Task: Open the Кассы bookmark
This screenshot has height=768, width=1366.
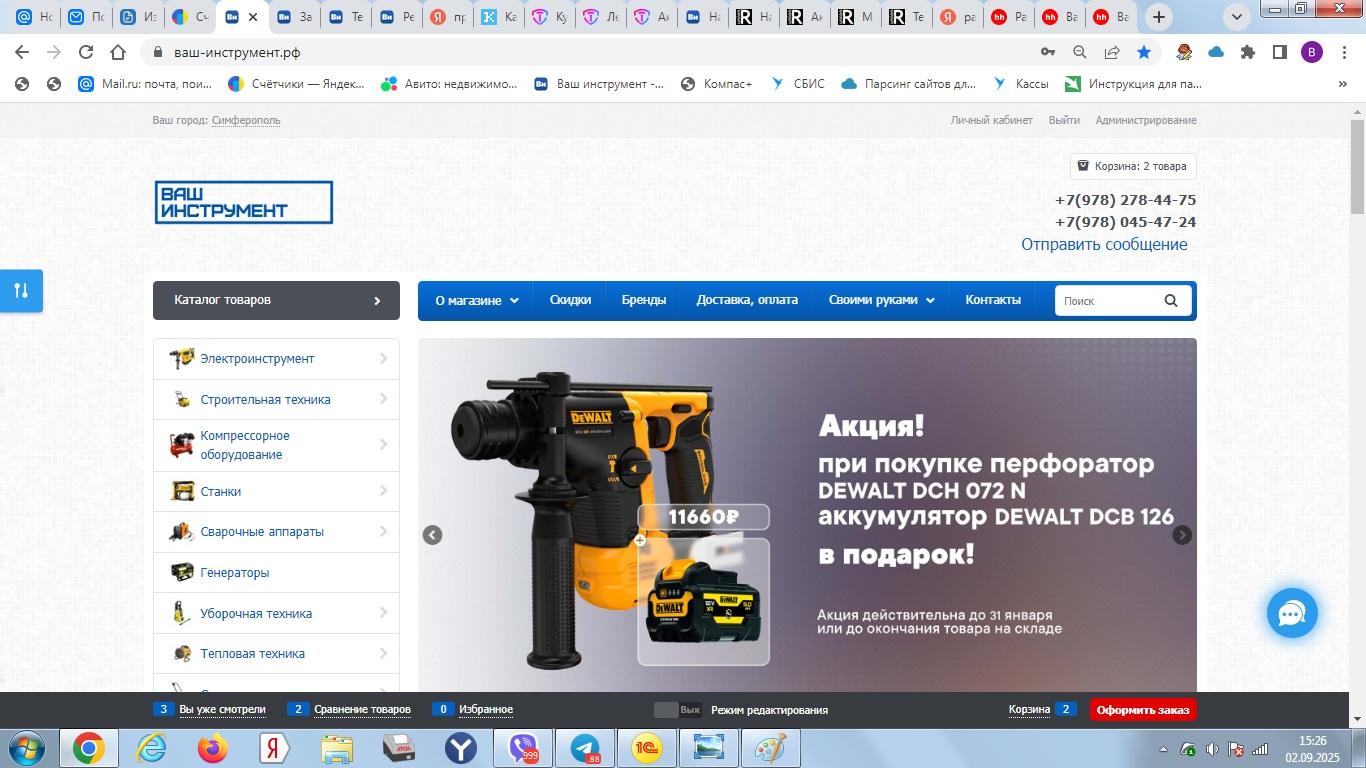Action: tap(1020, 84)
